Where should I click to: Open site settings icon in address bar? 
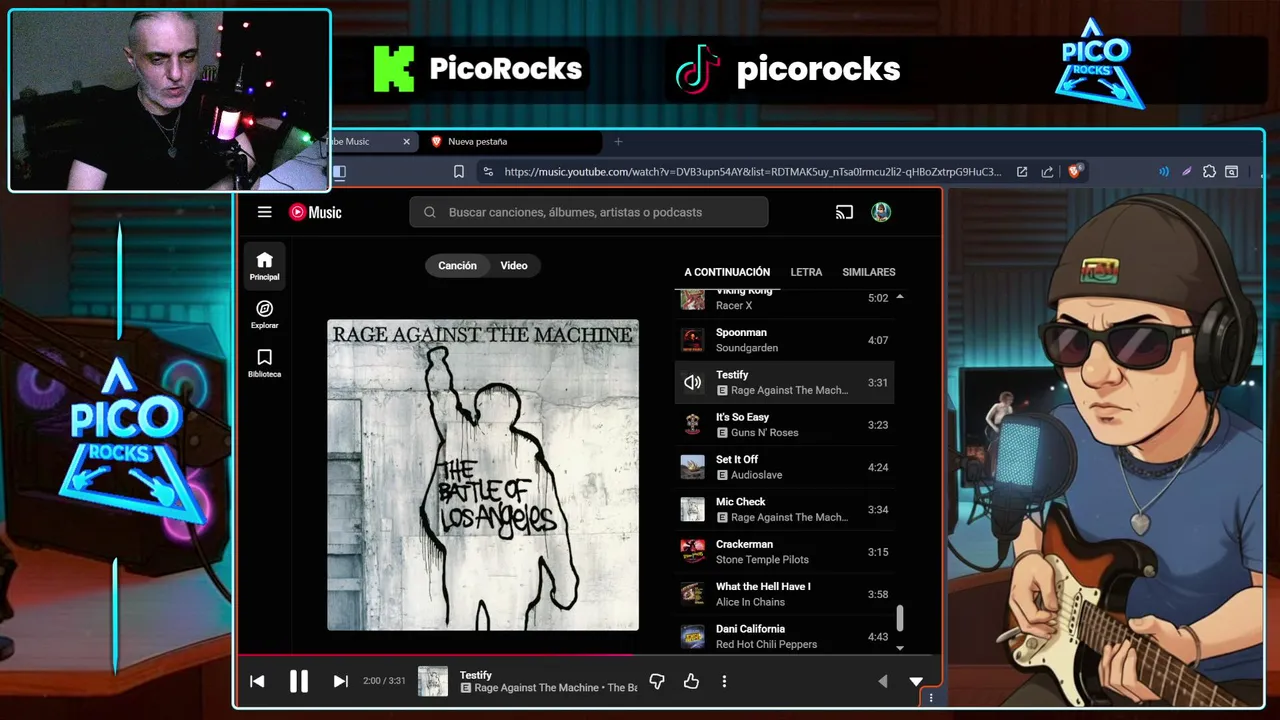488,171
